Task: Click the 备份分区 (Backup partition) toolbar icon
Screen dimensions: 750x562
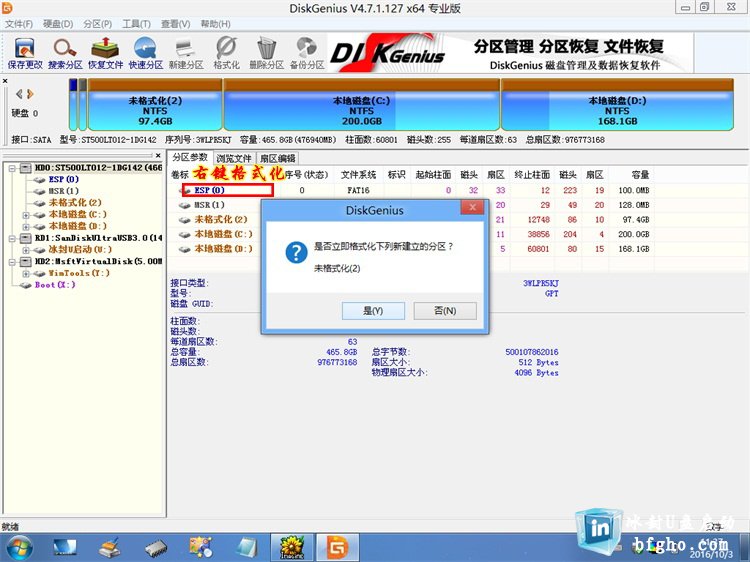Action: point(307,53)
